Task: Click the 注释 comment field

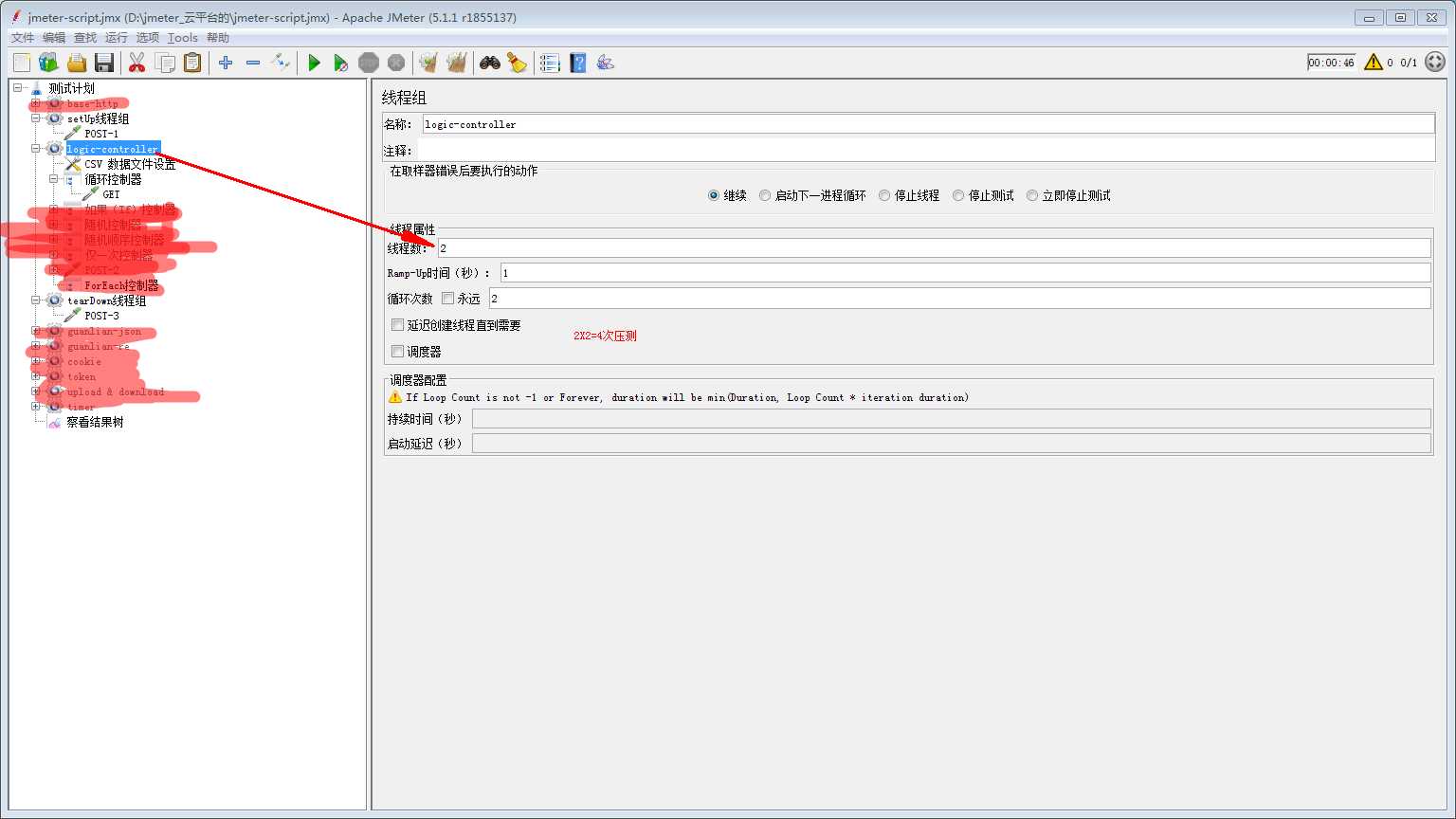Action: pyautogui.click(x=925, y=151)
